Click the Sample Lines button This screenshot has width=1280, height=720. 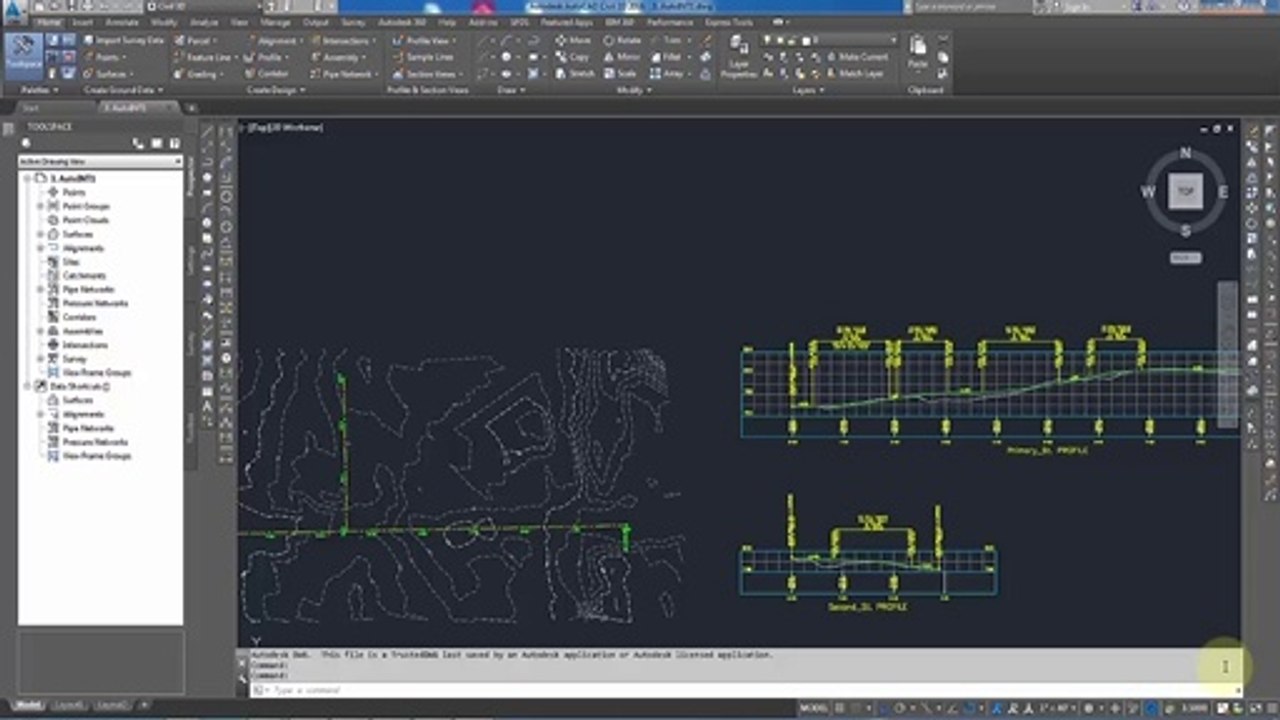click(x=423, y=57)
